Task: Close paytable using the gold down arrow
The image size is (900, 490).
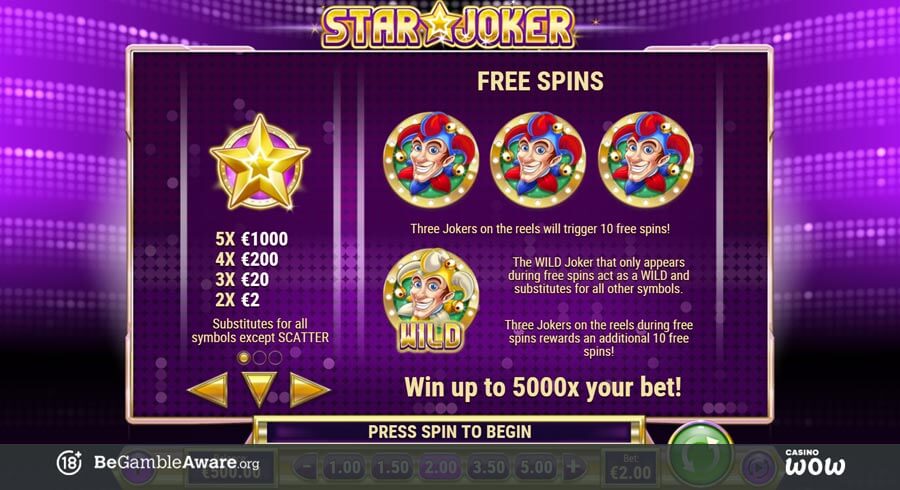Action: coord(259,389)
